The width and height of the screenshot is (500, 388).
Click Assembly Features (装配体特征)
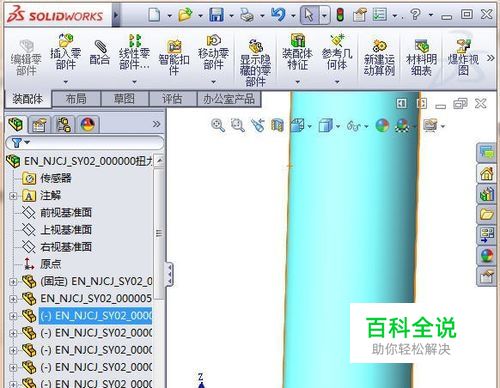point(297,53)
